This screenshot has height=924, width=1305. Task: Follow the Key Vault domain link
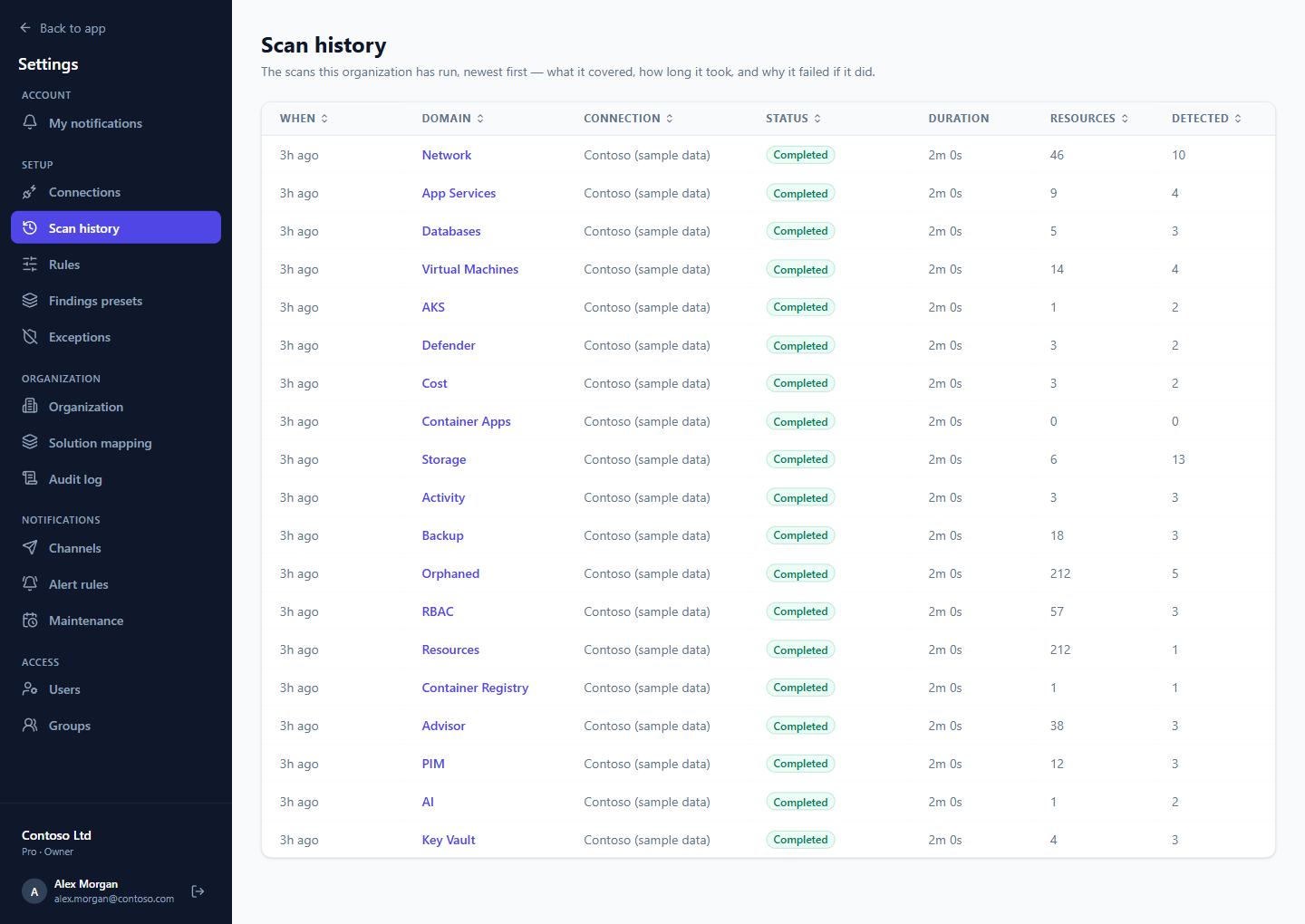point(449,840)
